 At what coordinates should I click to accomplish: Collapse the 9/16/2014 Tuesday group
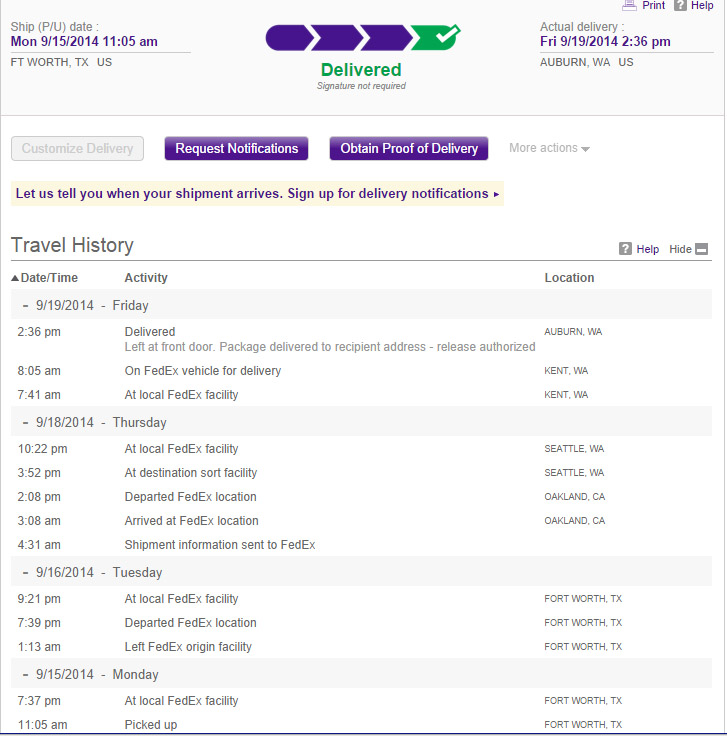pyautogui.click(x=25, y=572)
